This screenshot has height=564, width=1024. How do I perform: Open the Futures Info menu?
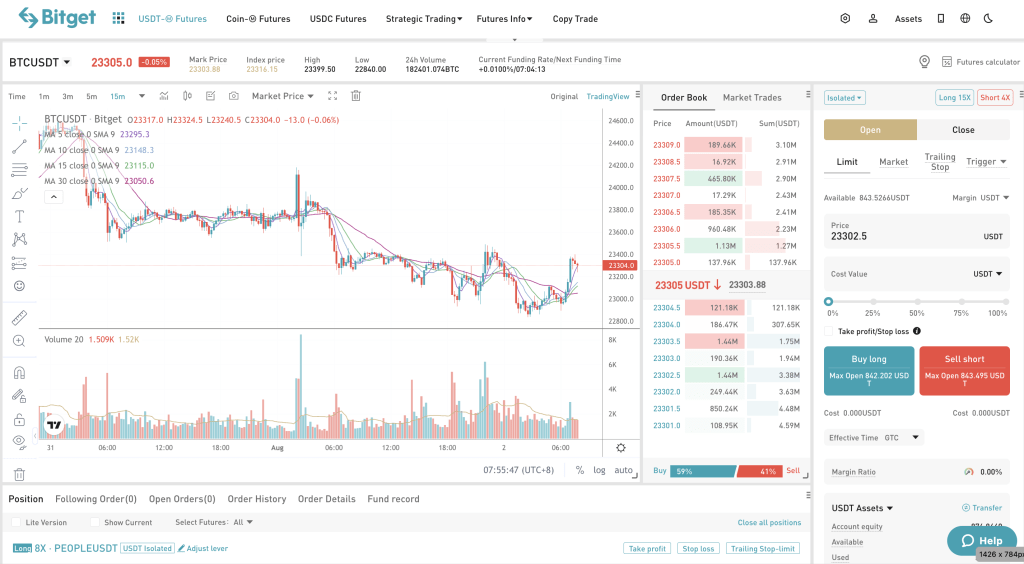504,19
